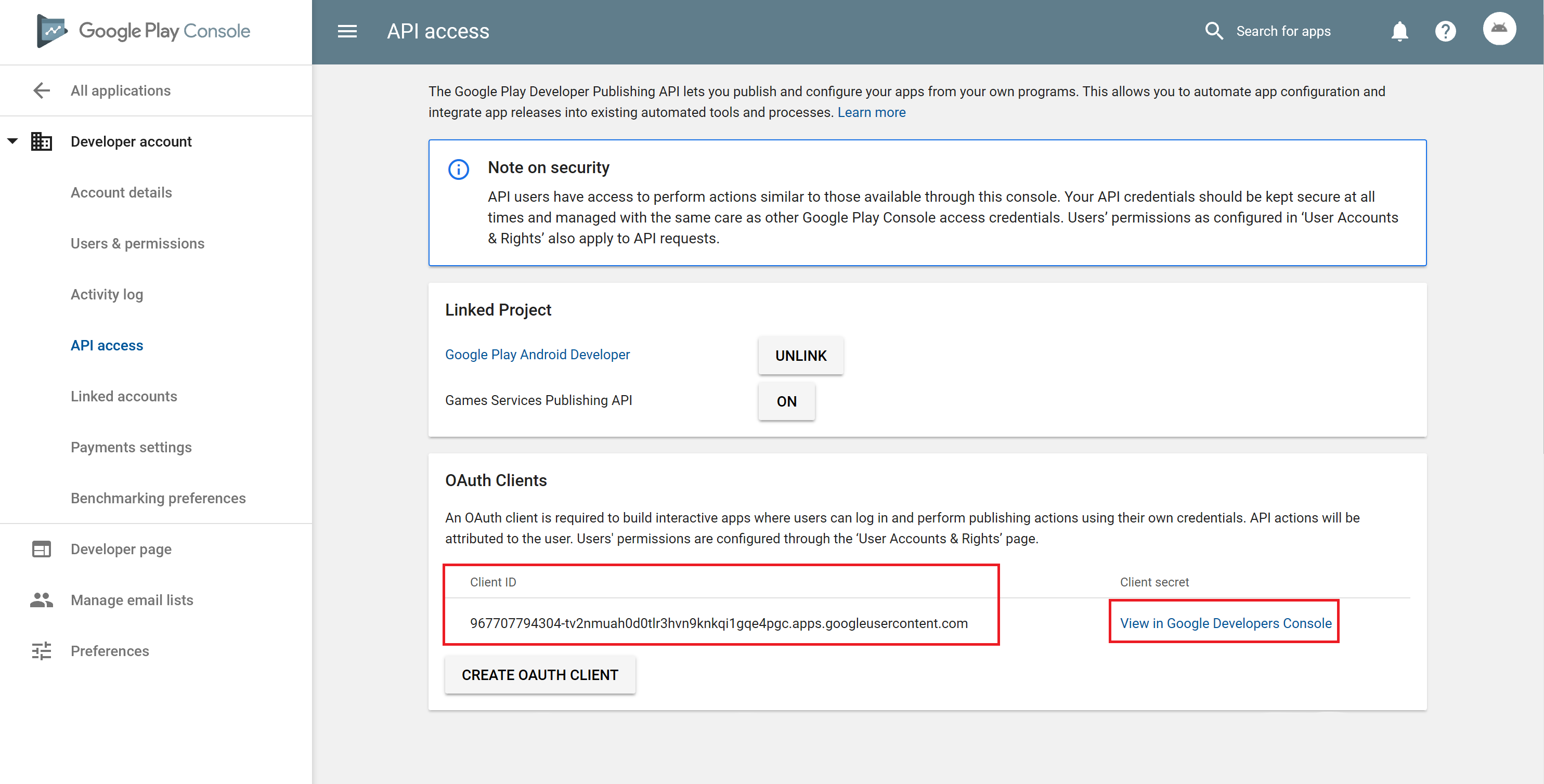Toggle the Games Services Publishing API switch

787,401
